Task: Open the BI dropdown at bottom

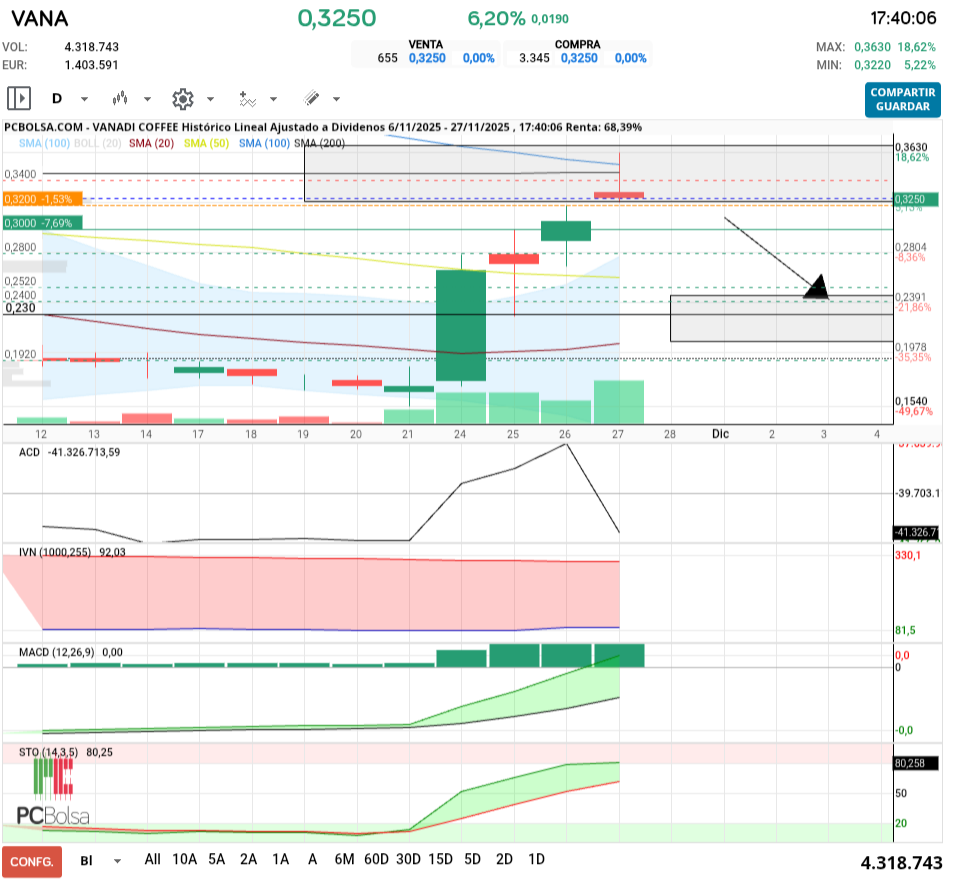Action: click(x=101, y=860)
